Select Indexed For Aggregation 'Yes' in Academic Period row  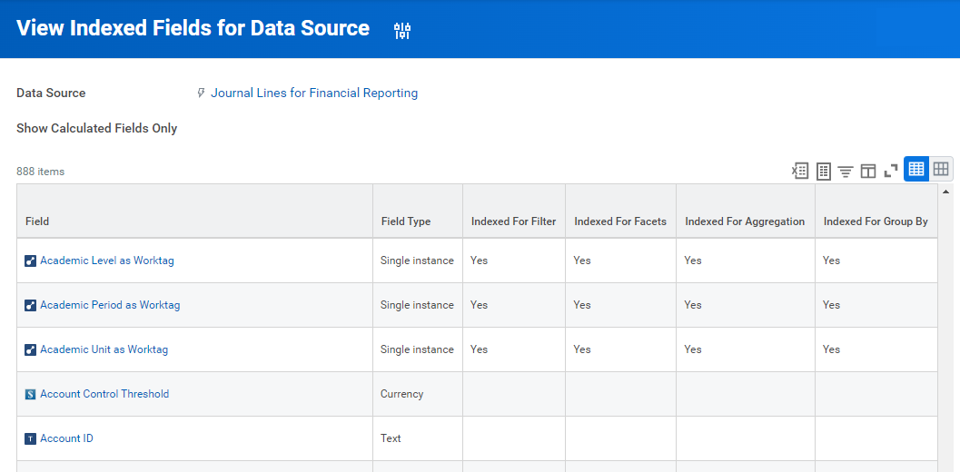[x=693, y=305]
